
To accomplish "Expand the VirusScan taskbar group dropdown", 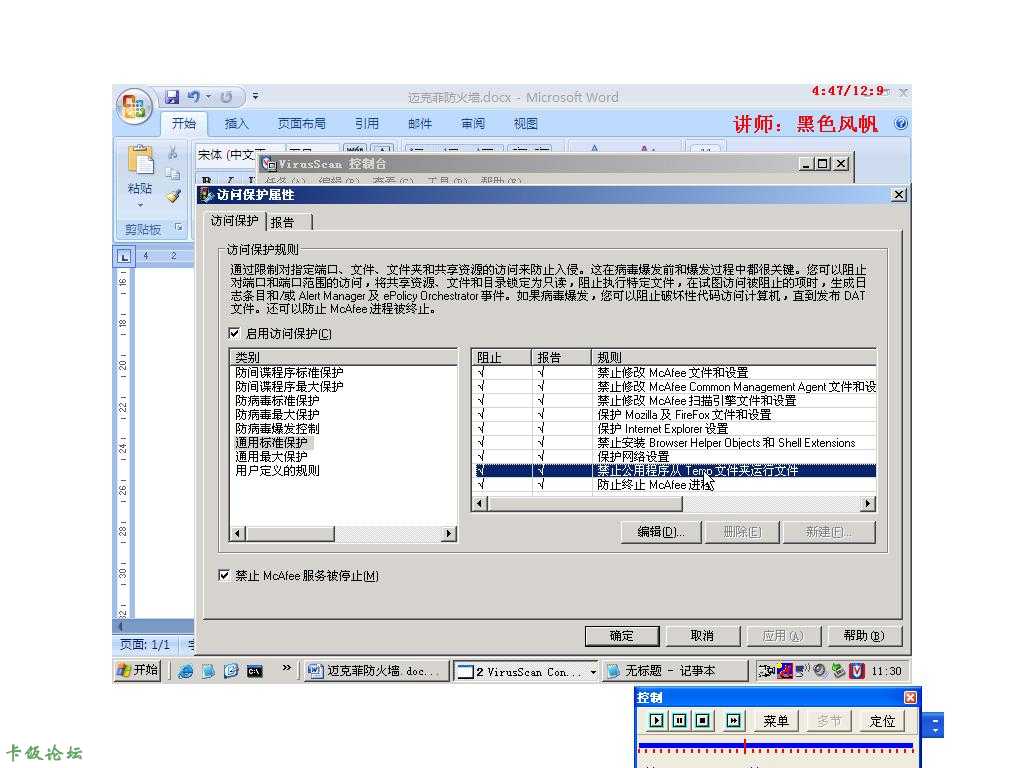I will [593, 671].
